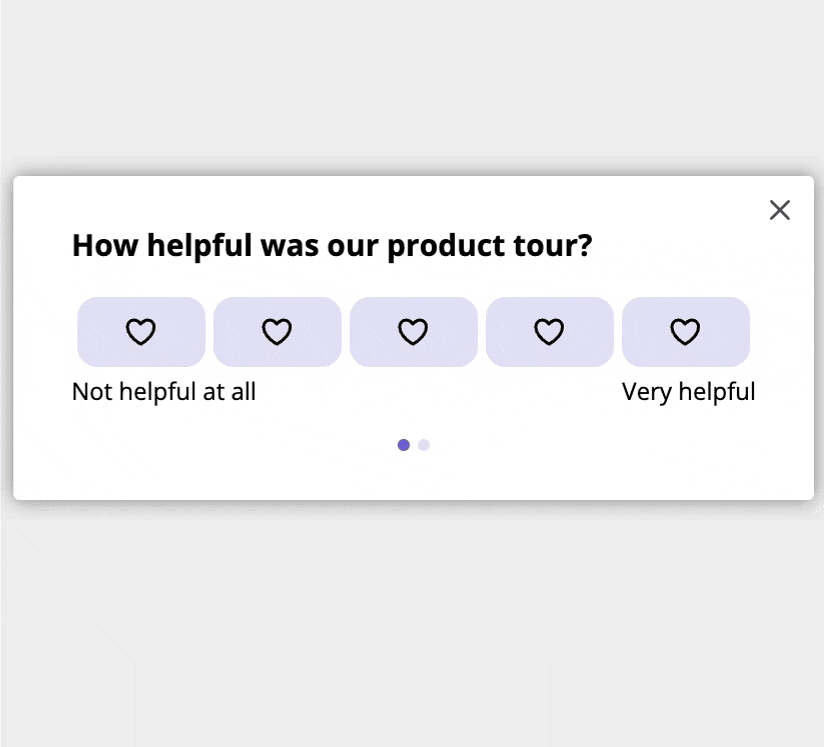Open the next carousel slide indicator
824x747 pixels.
point(422,444)
